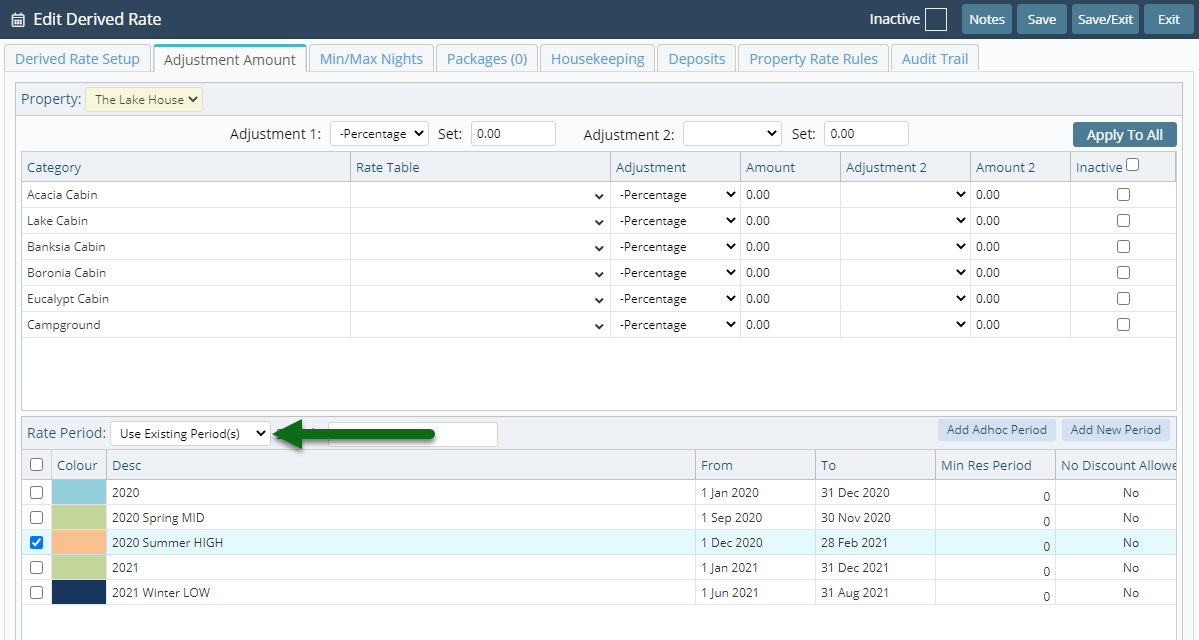Click the Amount field for Acacia Cabin
The width and height of the screenshot is (1199, 640).
click(x=790, y=195)
